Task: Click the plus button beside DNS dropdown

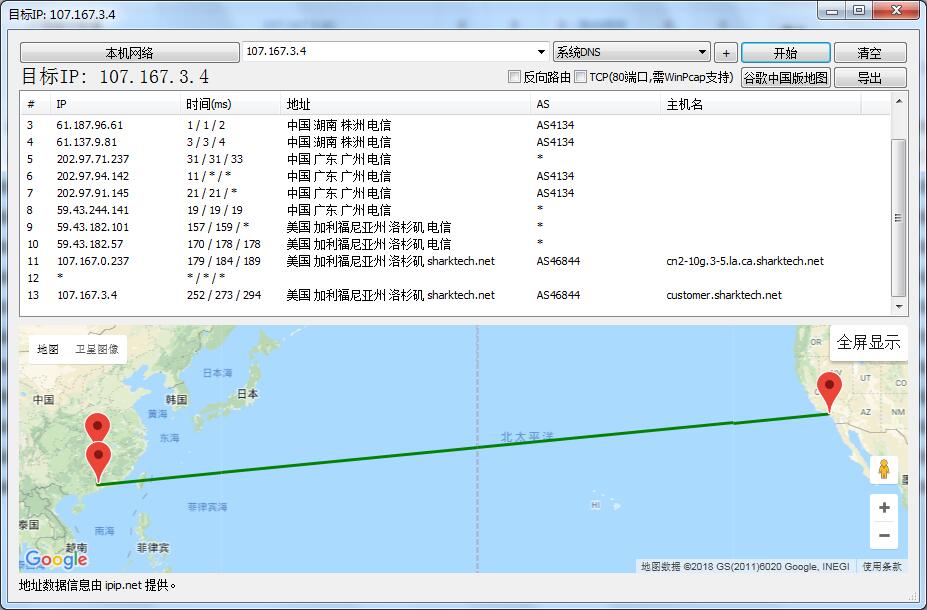Action: [726, 53]
